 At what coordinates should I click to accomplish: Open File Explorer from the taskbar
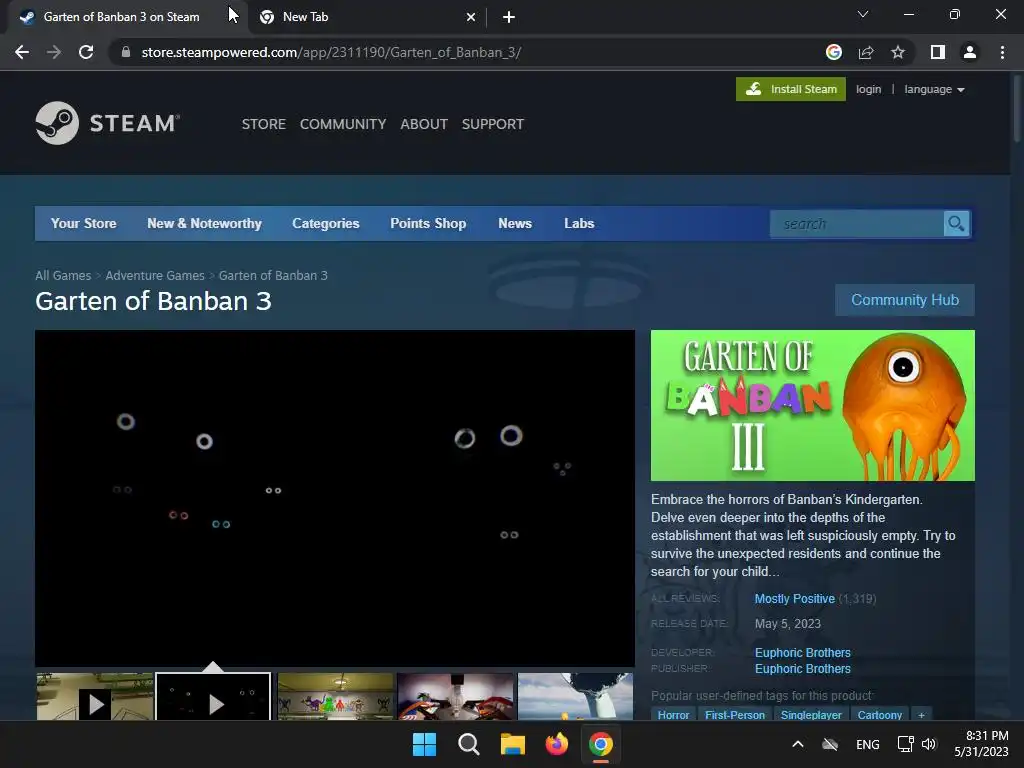tap(513, 744)
